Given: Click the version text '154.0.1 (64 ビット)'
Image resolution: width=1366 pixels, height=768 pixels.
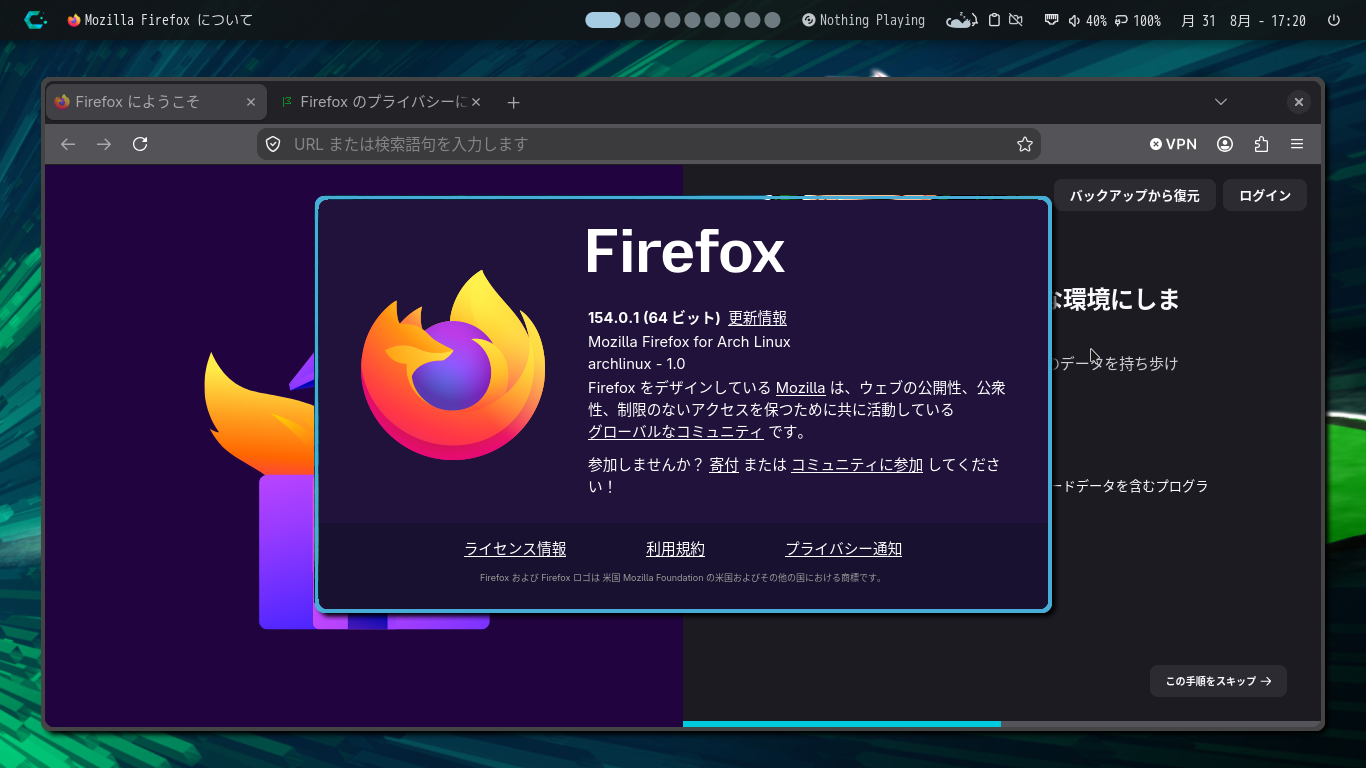Looking at the screenshot, I should (x=654, y=318).
